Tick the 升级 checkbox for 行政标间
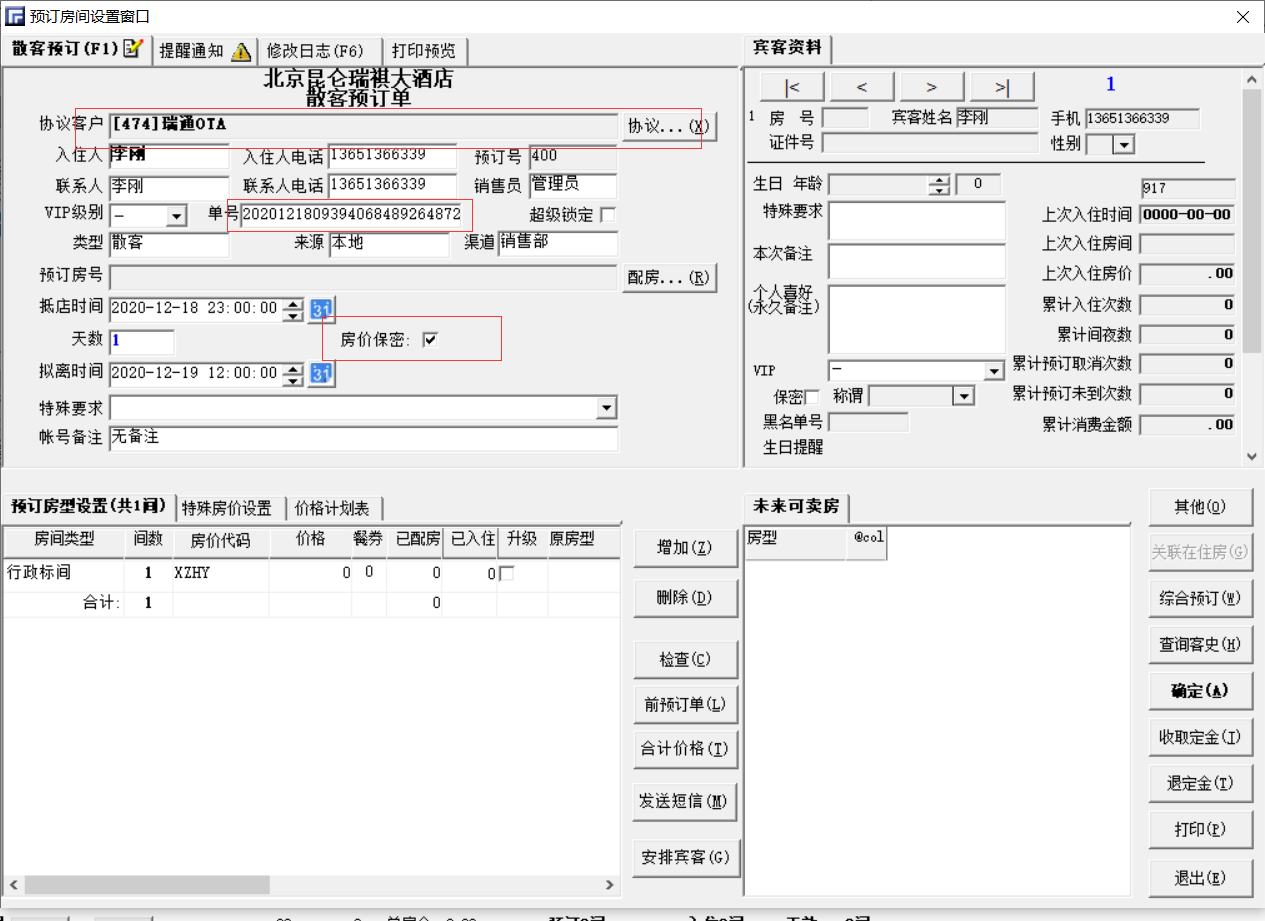Image resolution: width=1265 pixels, height=921 pixels. [507, 574]
